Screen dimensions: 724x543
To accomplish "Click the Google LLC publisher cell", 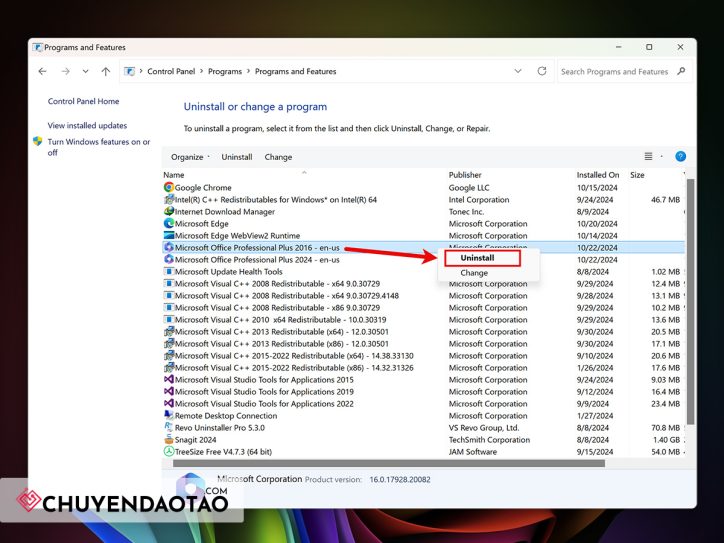I will (x=469, y=187).
